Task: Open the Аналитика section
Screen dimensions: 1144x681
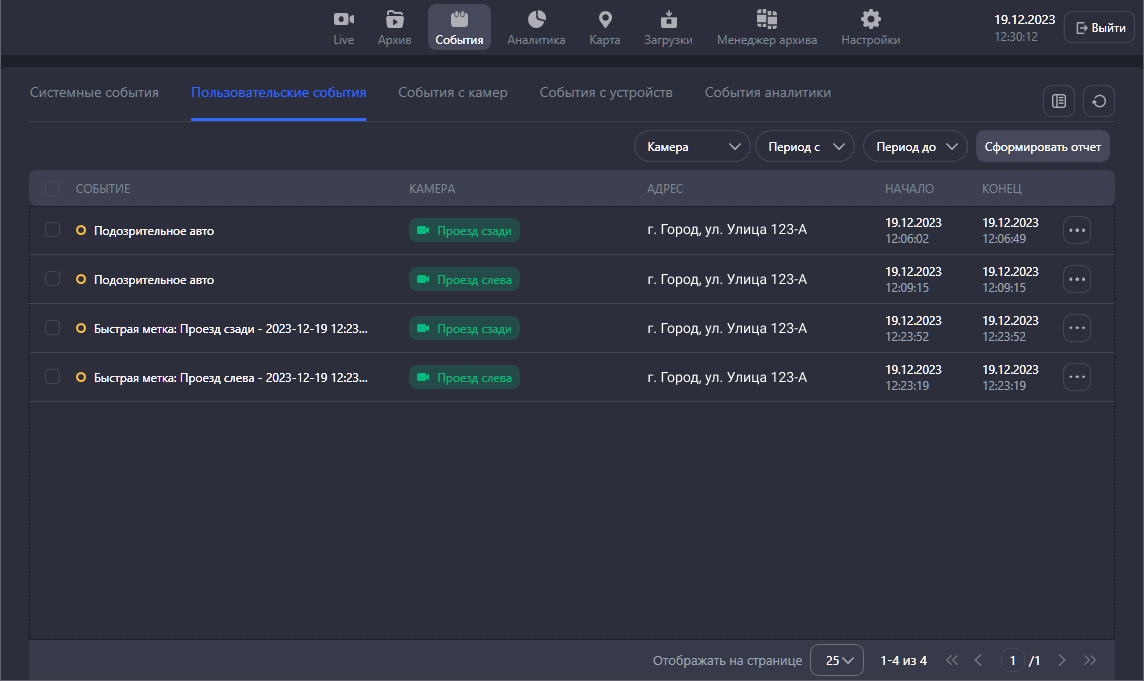Action: click(x=536, y=28)
